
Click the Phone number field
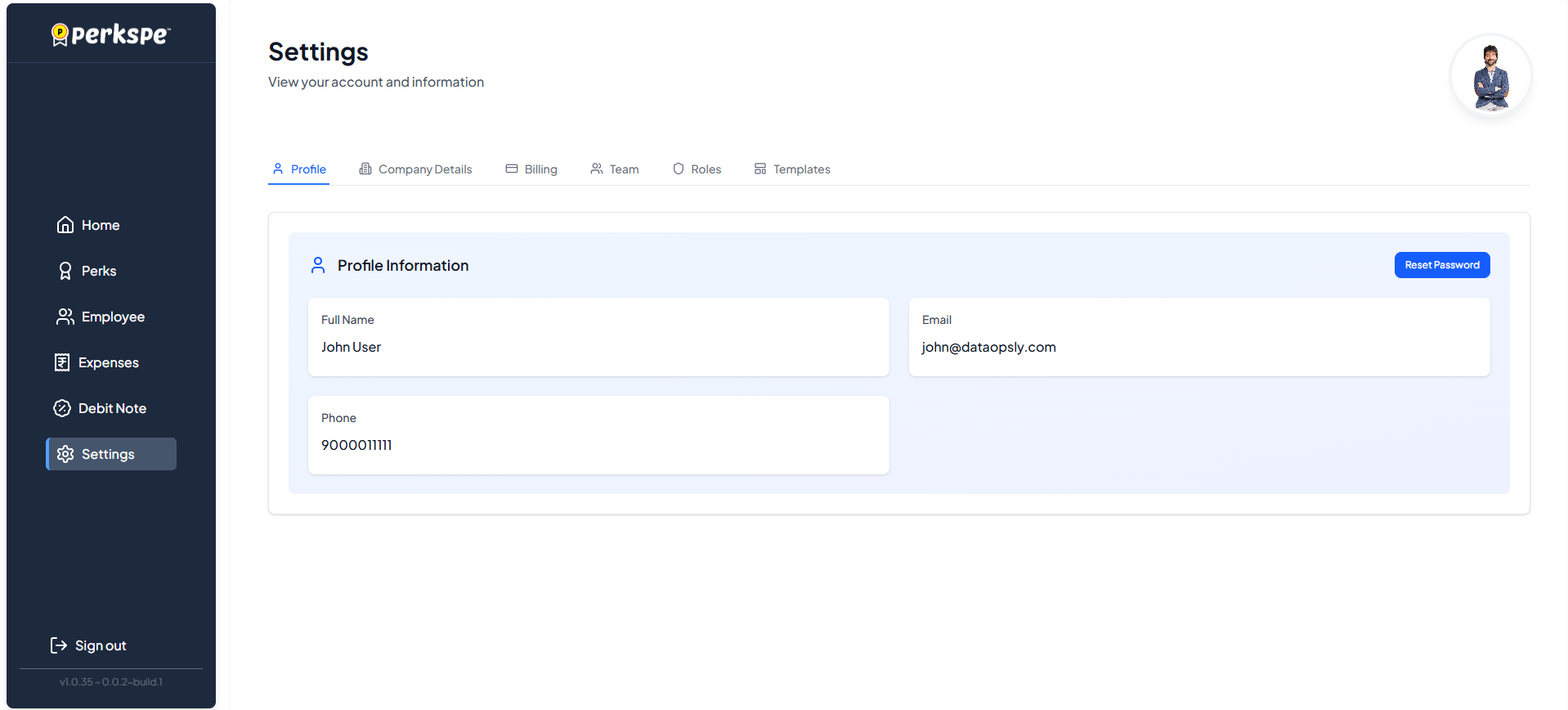tap(598, 435)
